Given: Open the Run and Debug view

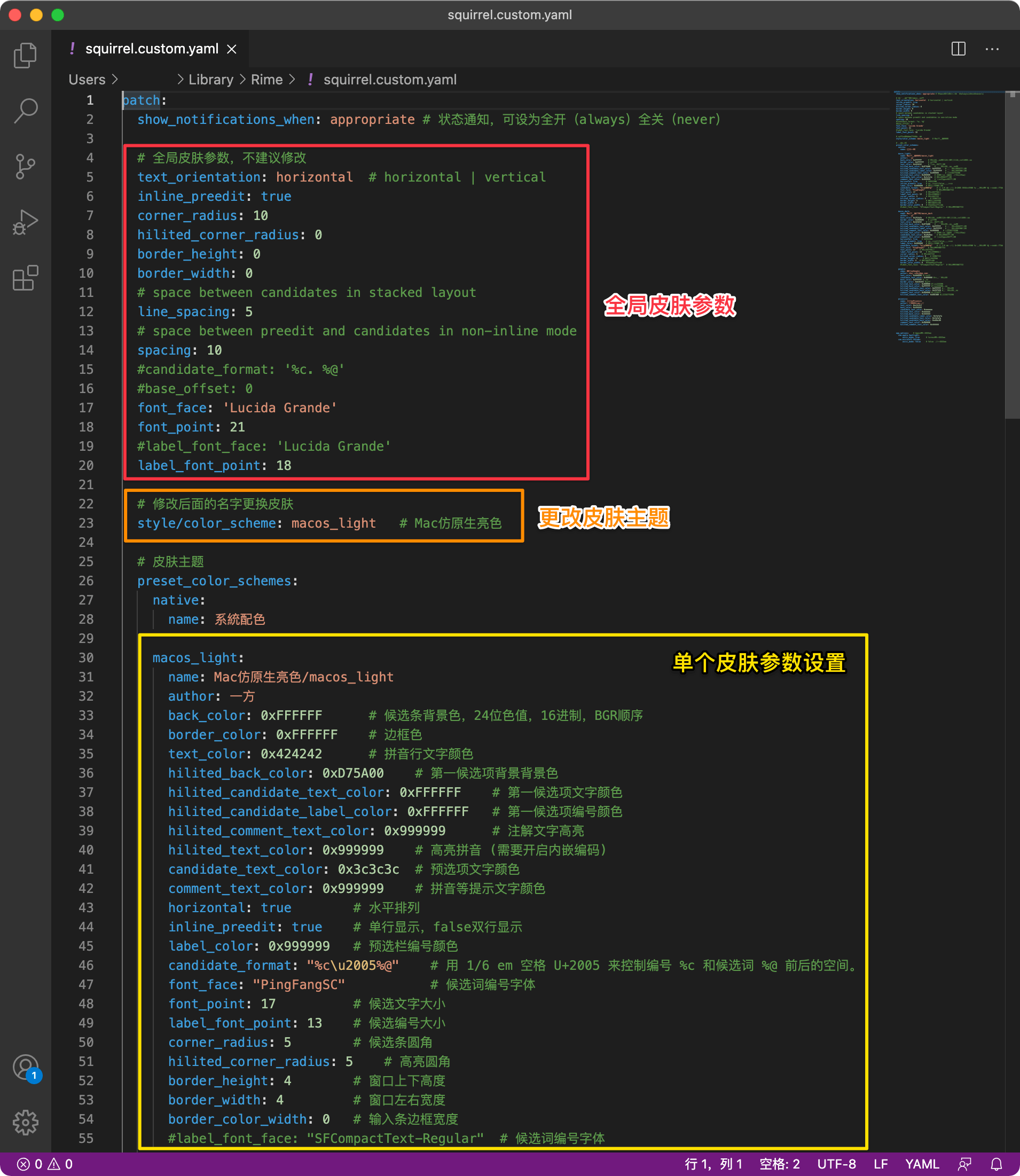Looking at the screenshot, I should [25, 222].
